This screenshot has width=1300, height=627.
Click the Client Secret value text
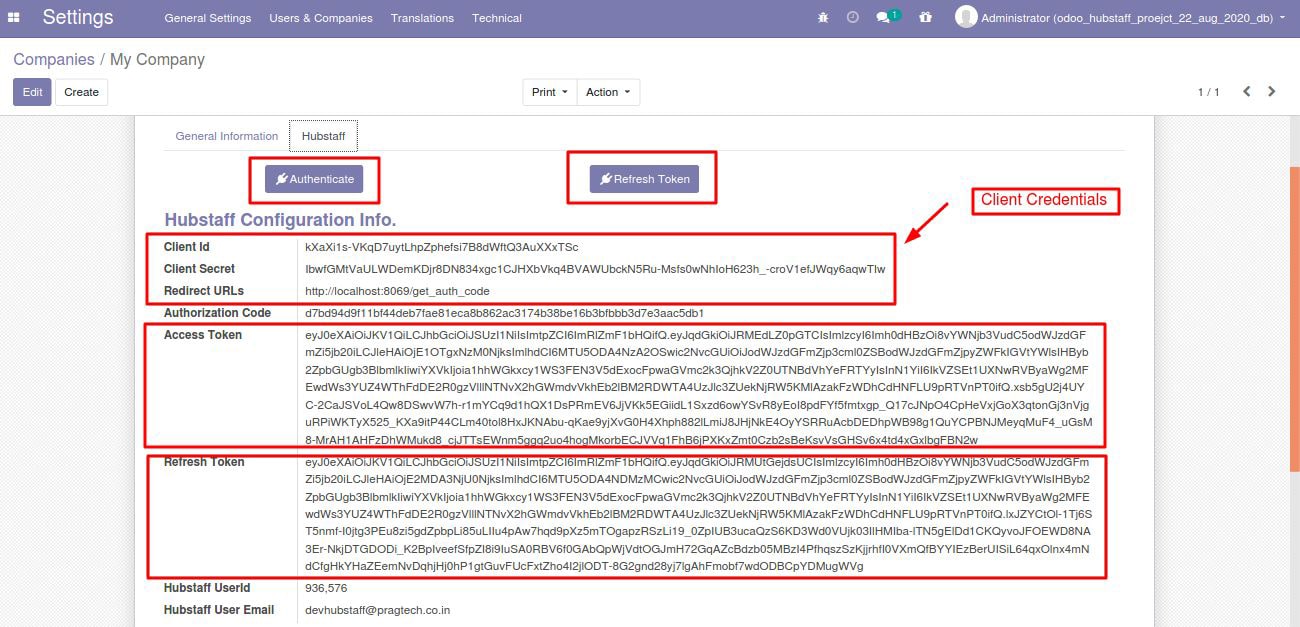(x=595, y=269)
